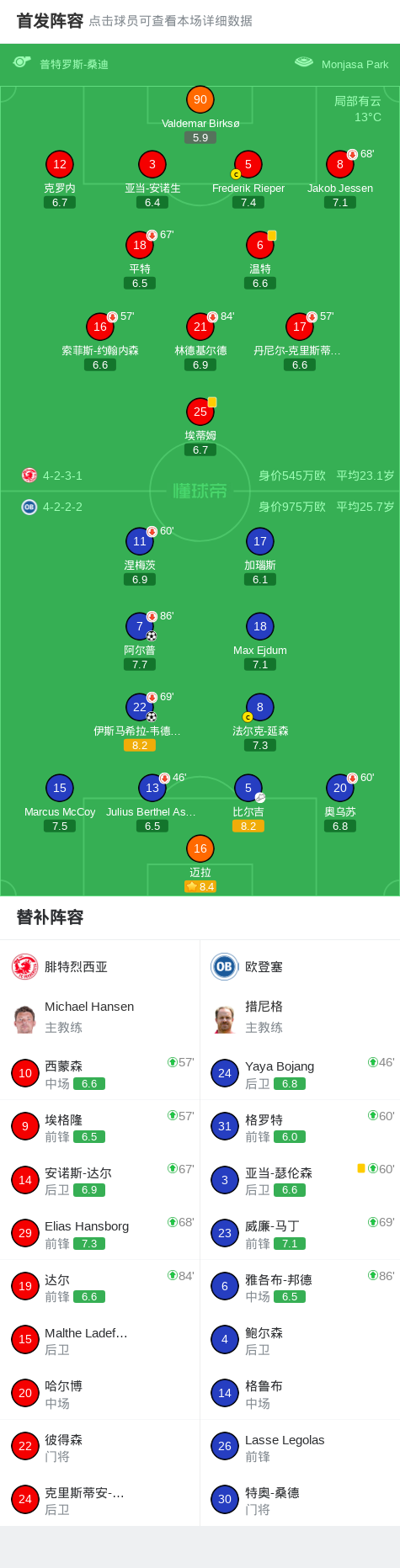Open goalkeeper 迈拉's orange number 16 badge
Image resolution: width=400 pixels, height=1568 pixels.
tap(200, 848)
